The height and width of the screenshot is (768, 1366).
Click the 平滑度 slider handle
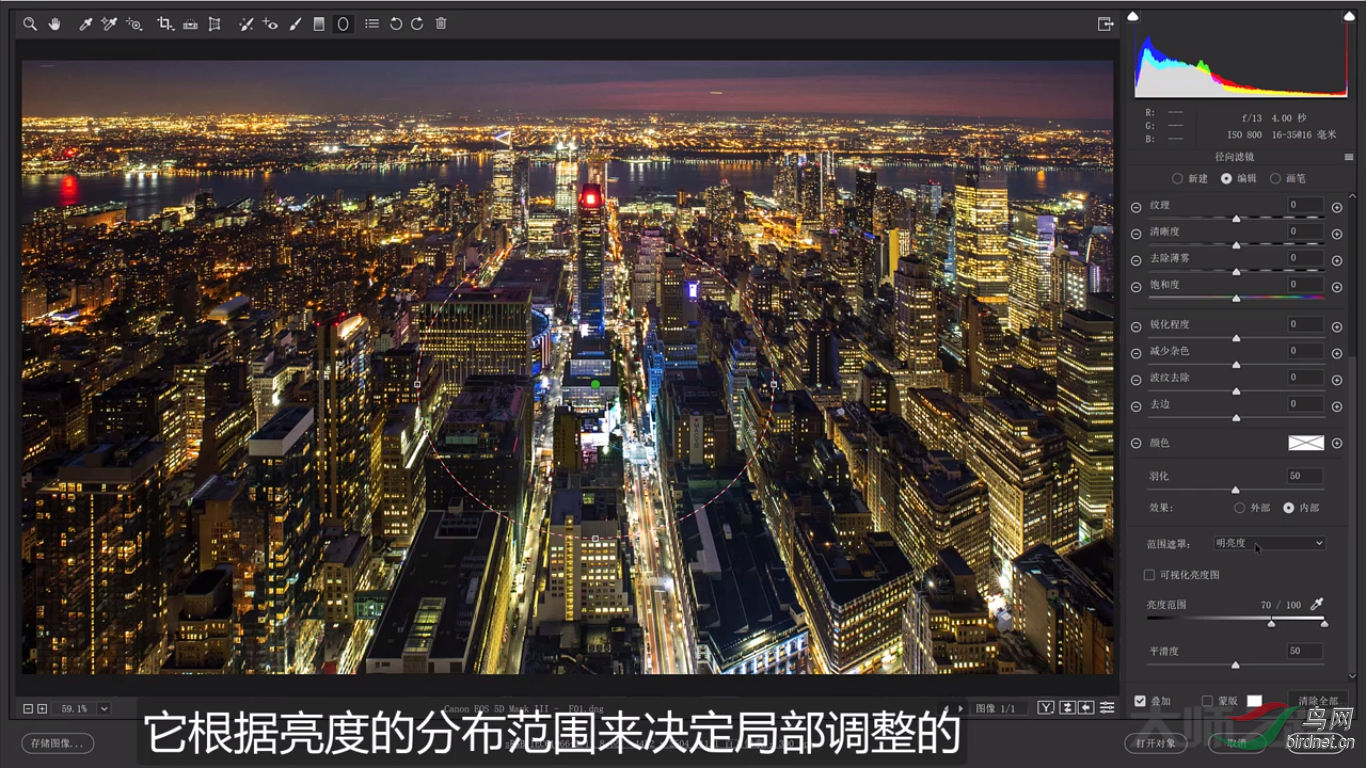click(x=1235, y=664)
